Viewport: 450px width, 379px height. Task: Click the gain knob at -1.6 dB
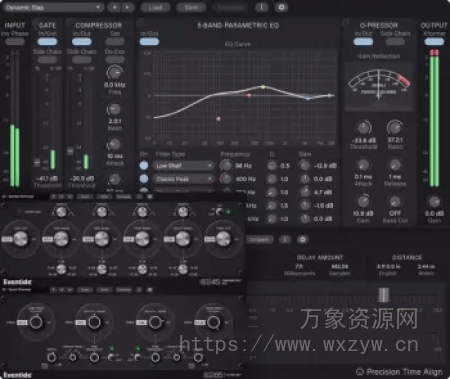click(x=305, y=205)
